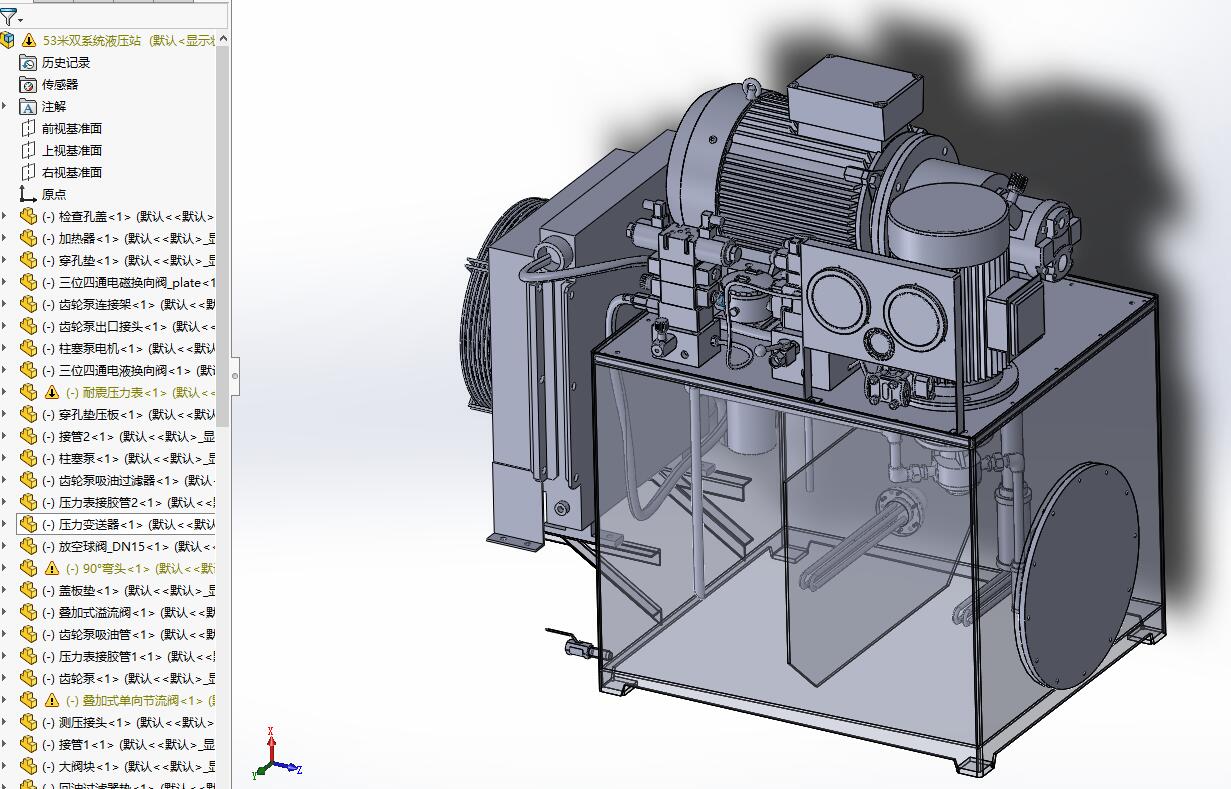Expand the 注解 annotations folder
The image size is (1231, 789).
[x=5, y=106]
